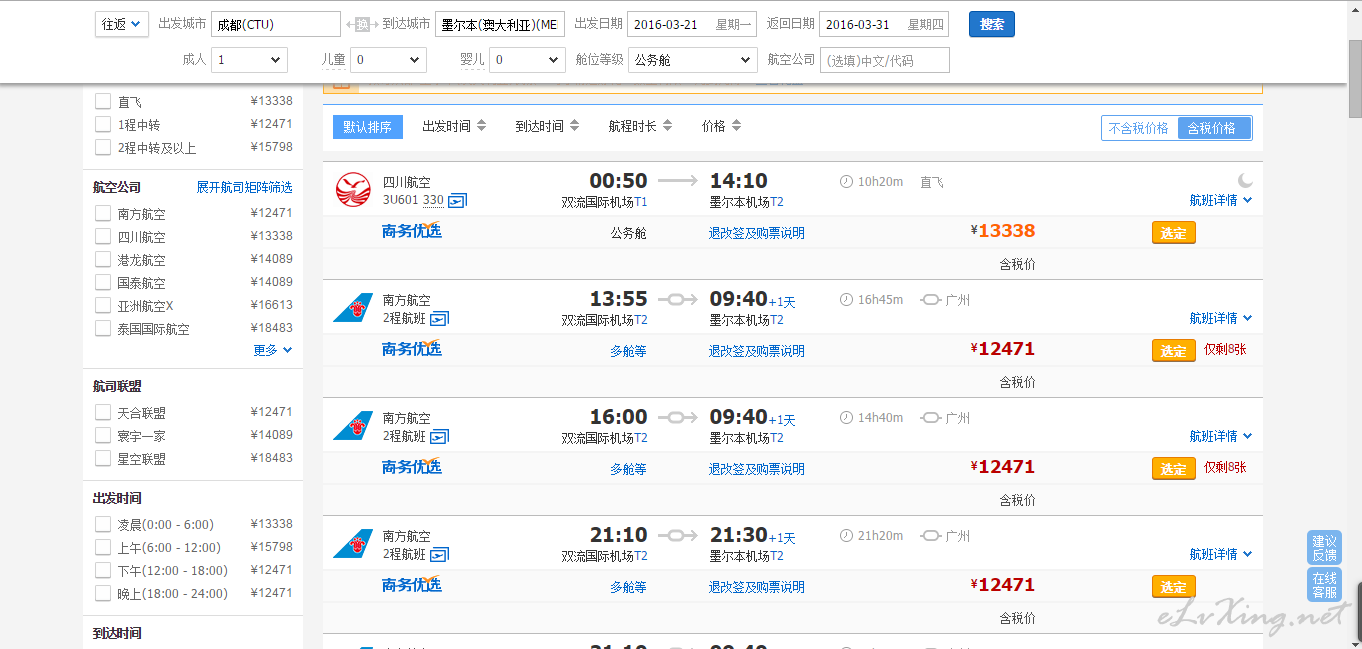Click the clock icon next to 10h20m
This screenshot has width=1362, height=649.
847,182
